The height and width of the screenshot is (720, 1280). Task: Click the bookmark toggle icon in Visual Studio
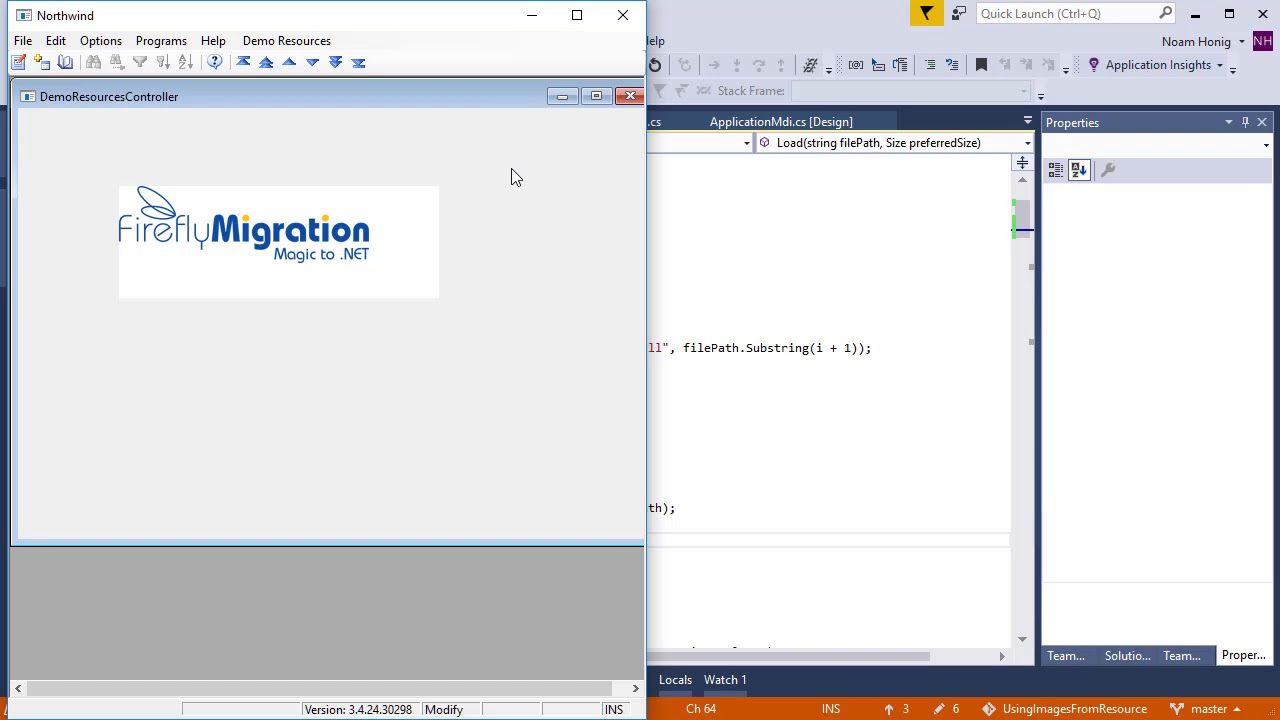coord(981,65)
